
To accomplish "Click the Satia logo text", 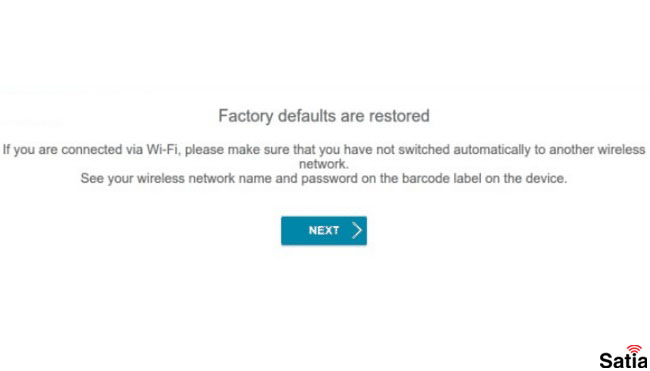I will point(623,361).
